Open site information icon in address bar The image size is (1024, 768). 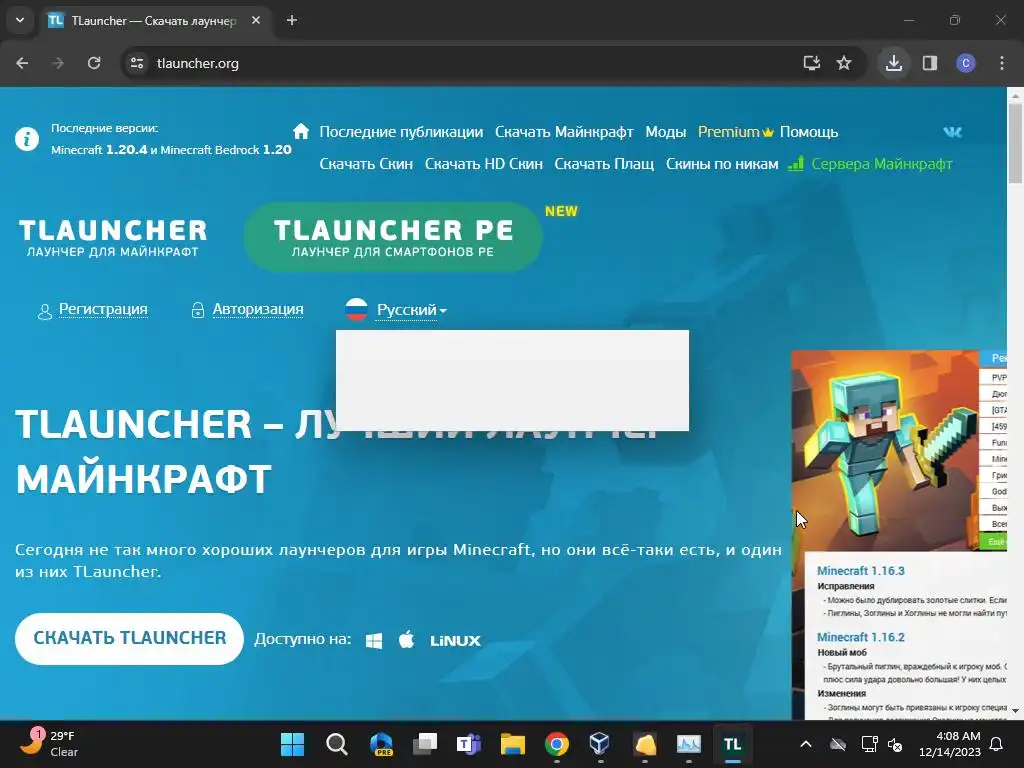137,63
